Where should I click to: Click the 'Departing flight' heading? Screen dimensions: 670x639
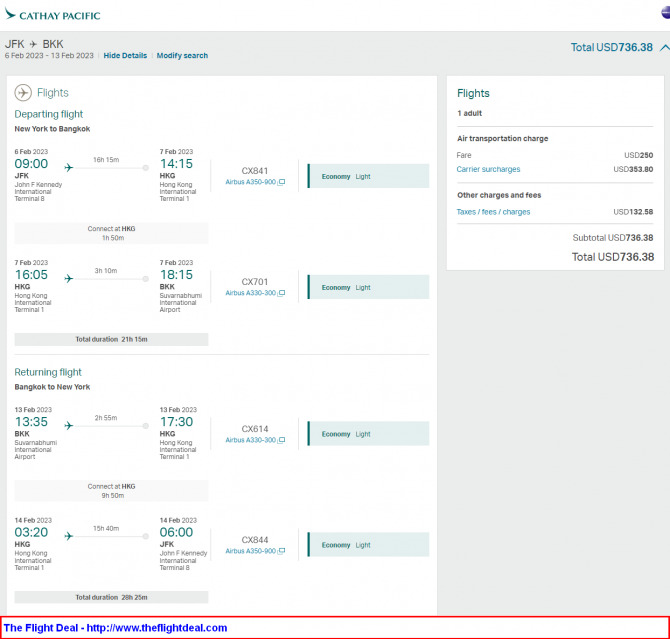tap(49, 114)
